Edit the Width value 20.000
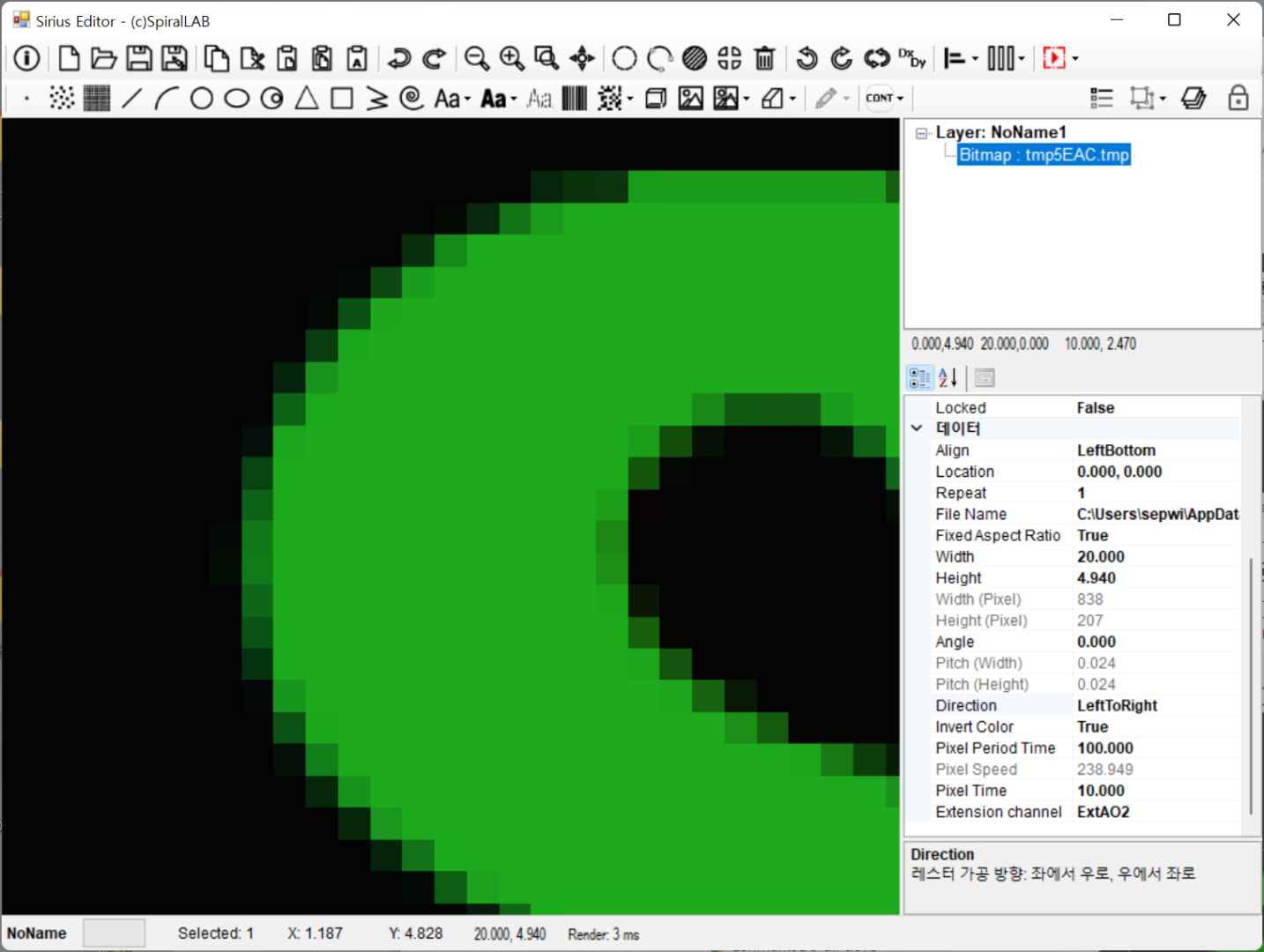Viewport: 1264px width, 952px height. pyautogui.click(x=1156, y=557)
